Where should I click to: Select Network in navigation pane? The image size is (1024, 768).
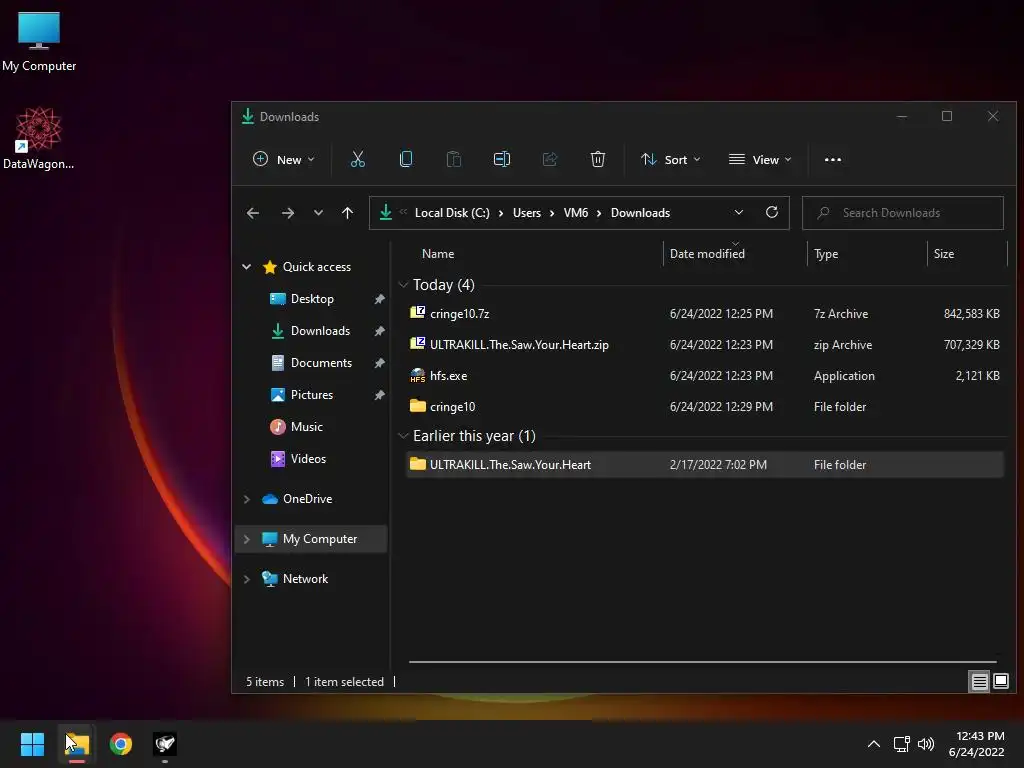click(305, 579)
